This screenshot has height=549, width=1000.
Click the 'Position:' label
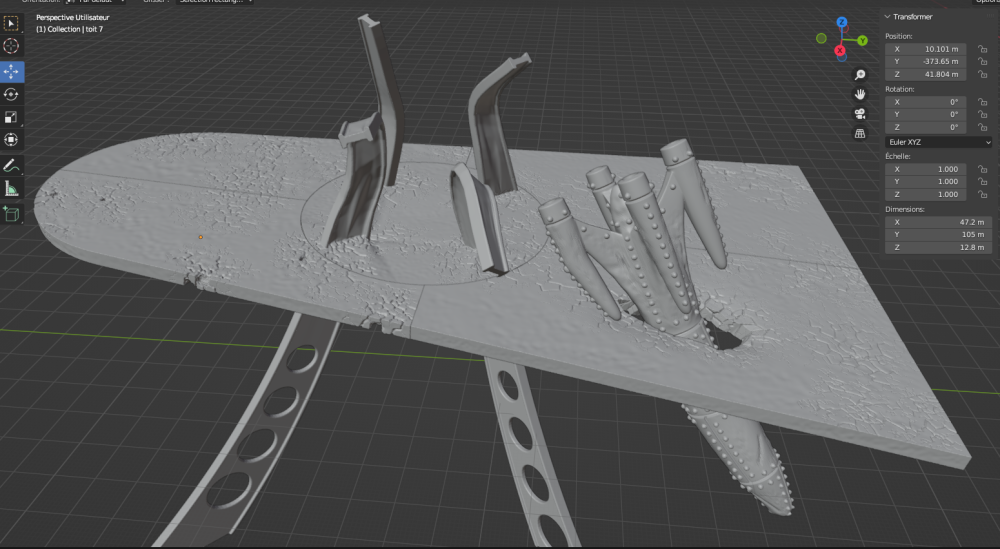click(899, 36)
